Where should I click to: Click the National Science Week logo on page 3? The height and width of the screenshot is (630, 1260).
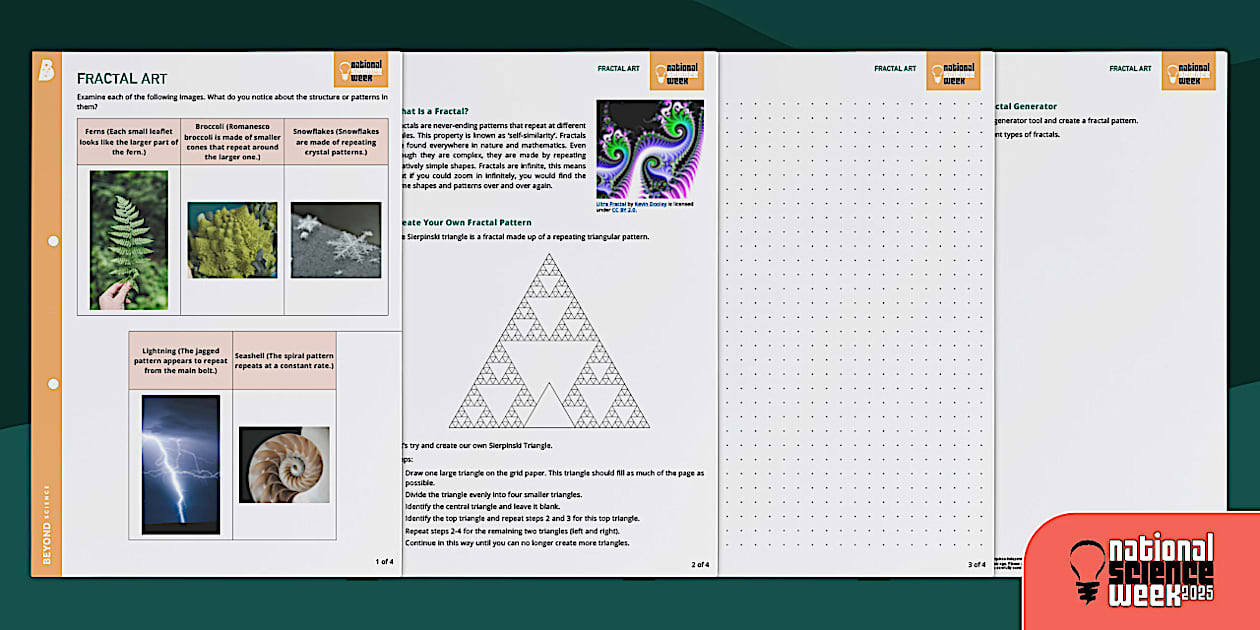952,72
